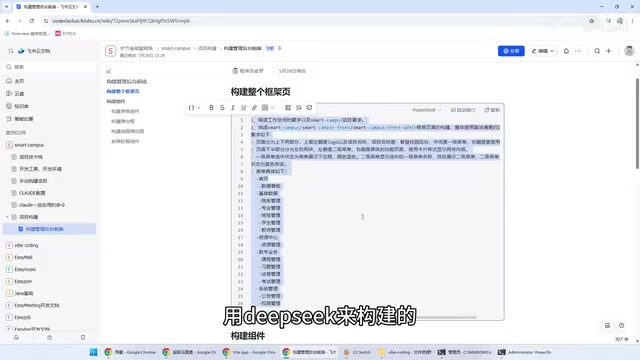This screenshot has width=640, height=360.
Task: Open smart-campus wiki space in sidebar
Action: (x=29, y=145)
